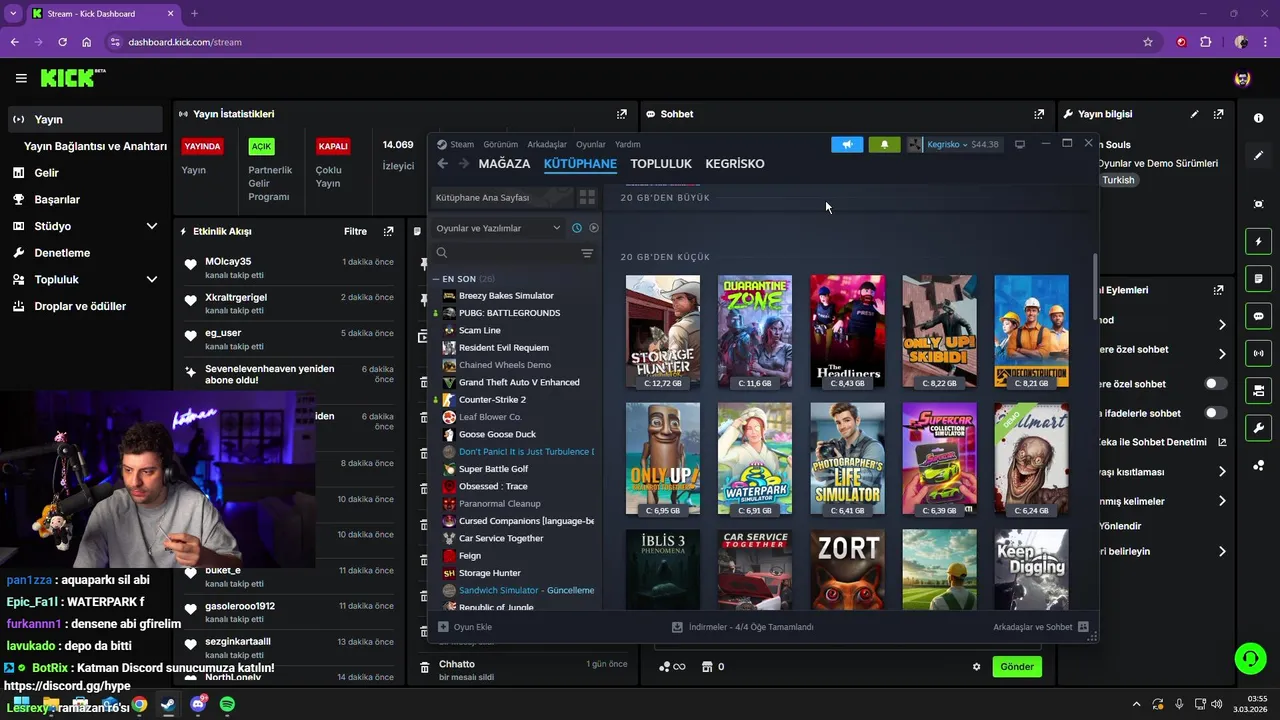
Task: Switch to MAĞAZA tab in Steam
Action: click(x=504, y=164)
